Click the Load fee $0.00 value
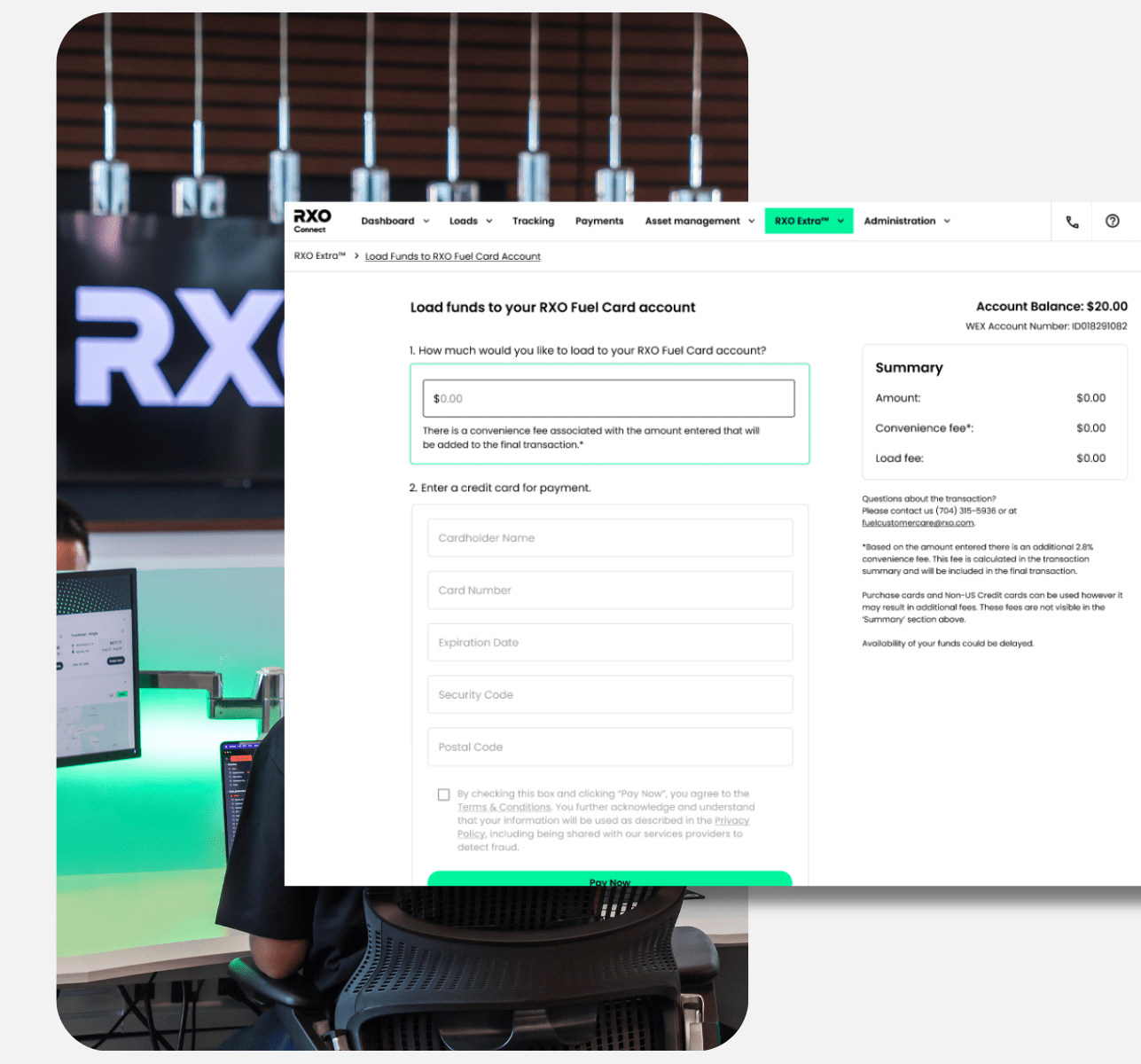Screen dimensions: 1141x1064 pyautogui.click(x=1091, y=458)
